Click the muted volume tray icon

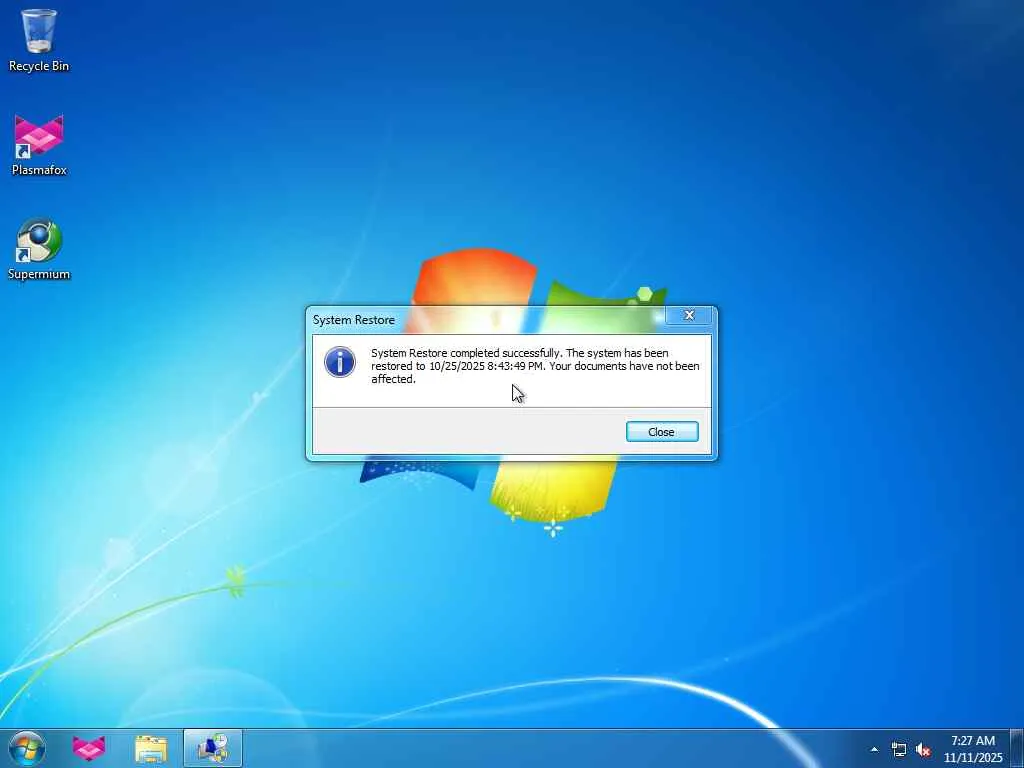[x=923, y=750]
